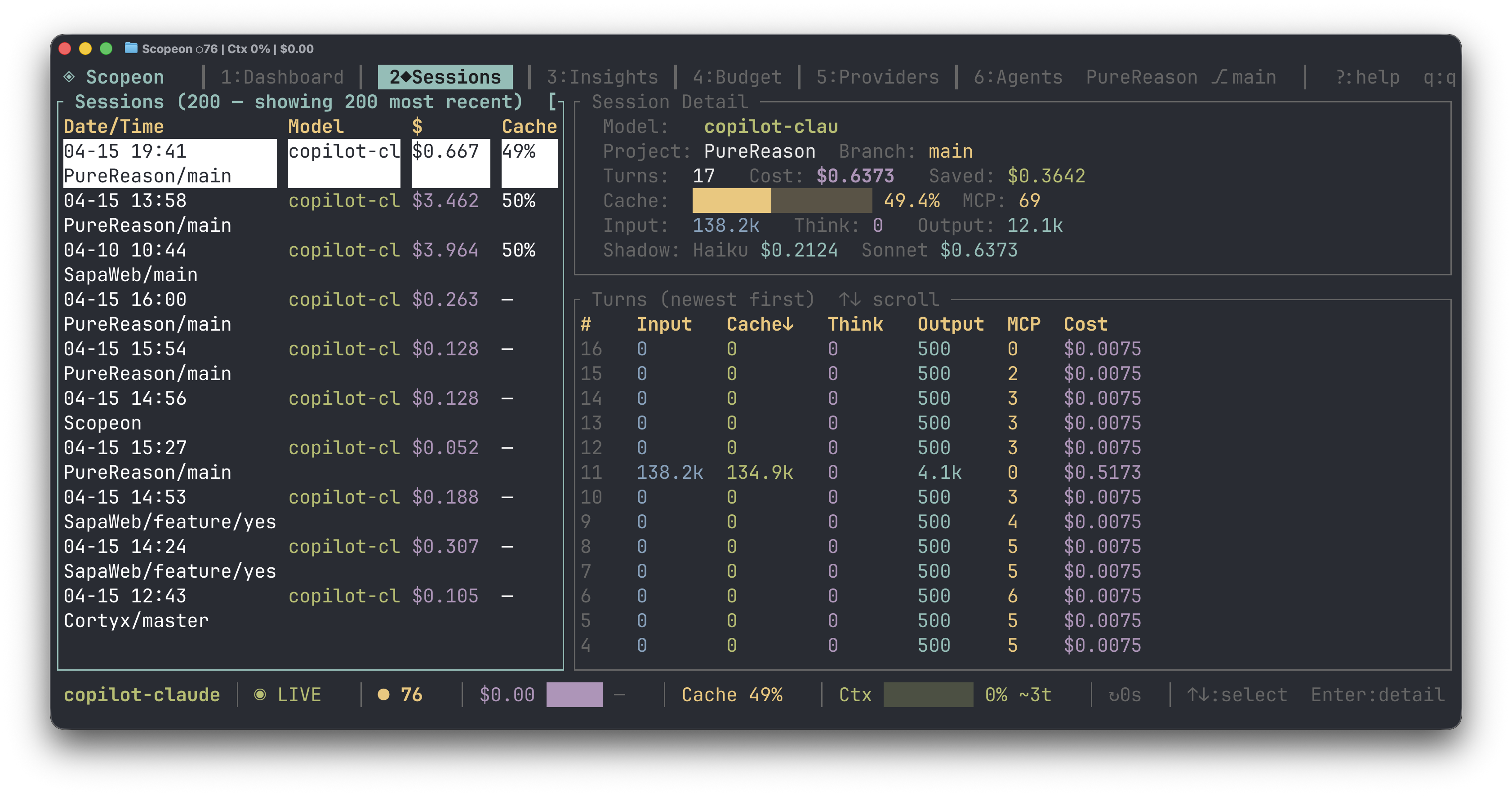This screenshot has width=1512, height=796.
Task: Click the scroll arrows in Turns header
Action: tap(849, 299)
